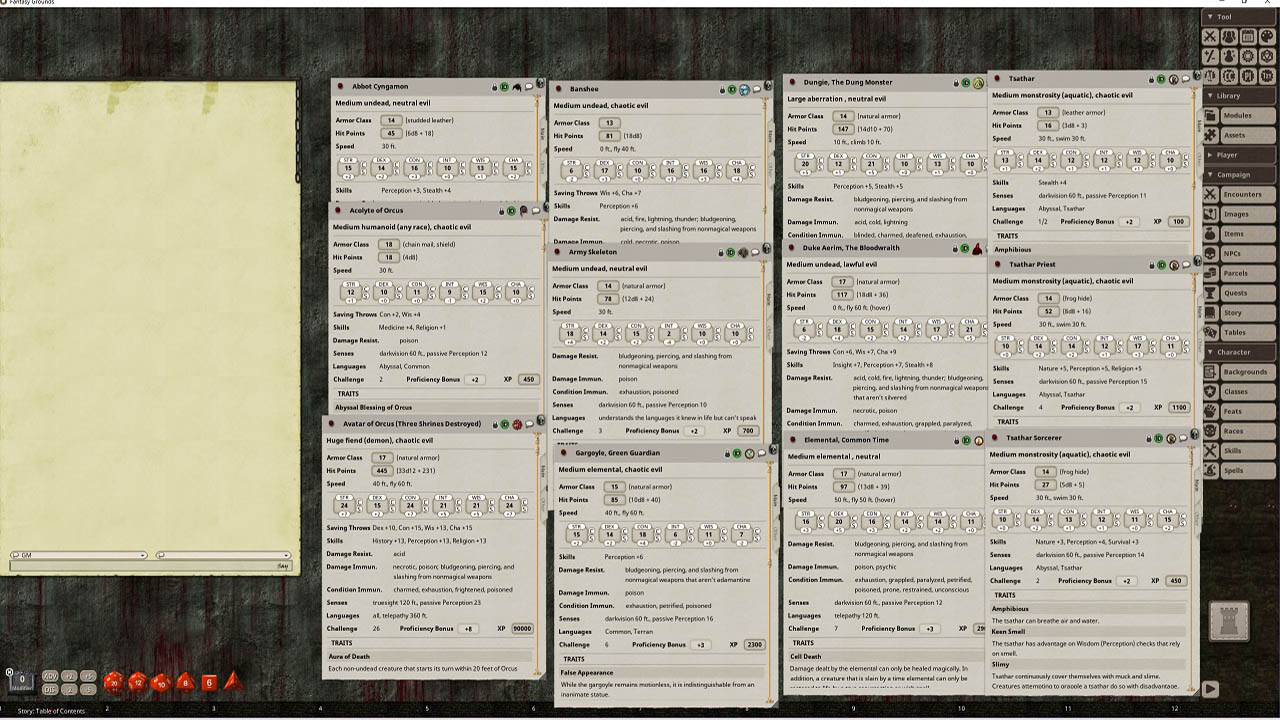1280x720 pixels.
Task: Toggle the DIS disadvantage modifier
Action: click(x=50, y=689)
